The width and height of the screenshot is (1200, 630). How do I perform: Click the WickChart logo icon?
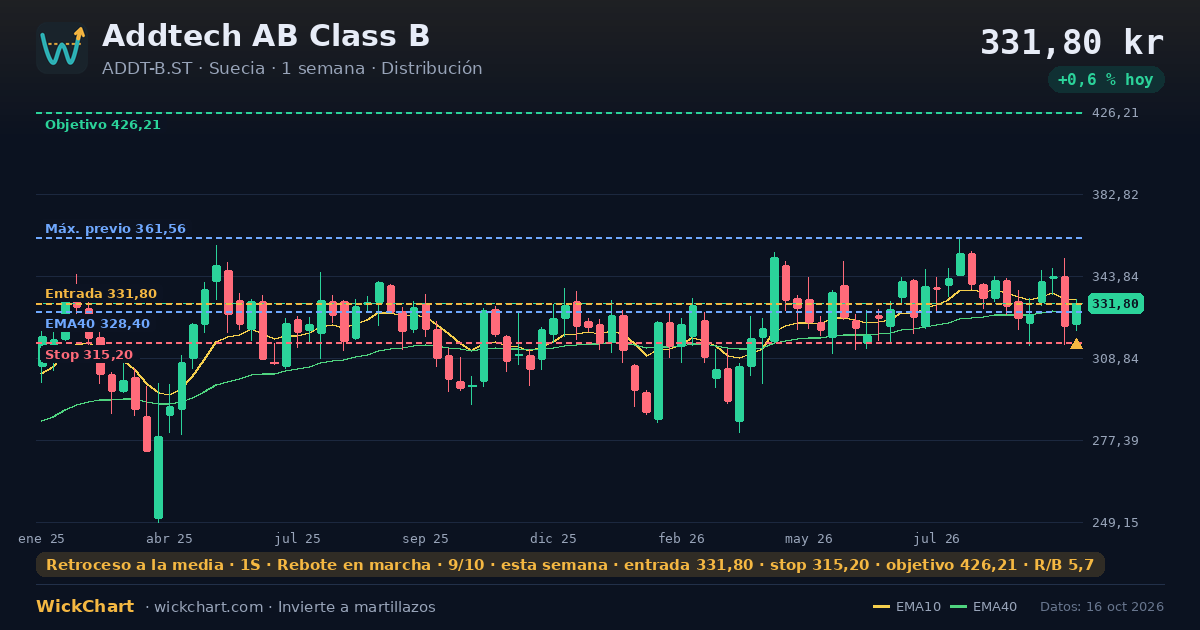[62, 48]
